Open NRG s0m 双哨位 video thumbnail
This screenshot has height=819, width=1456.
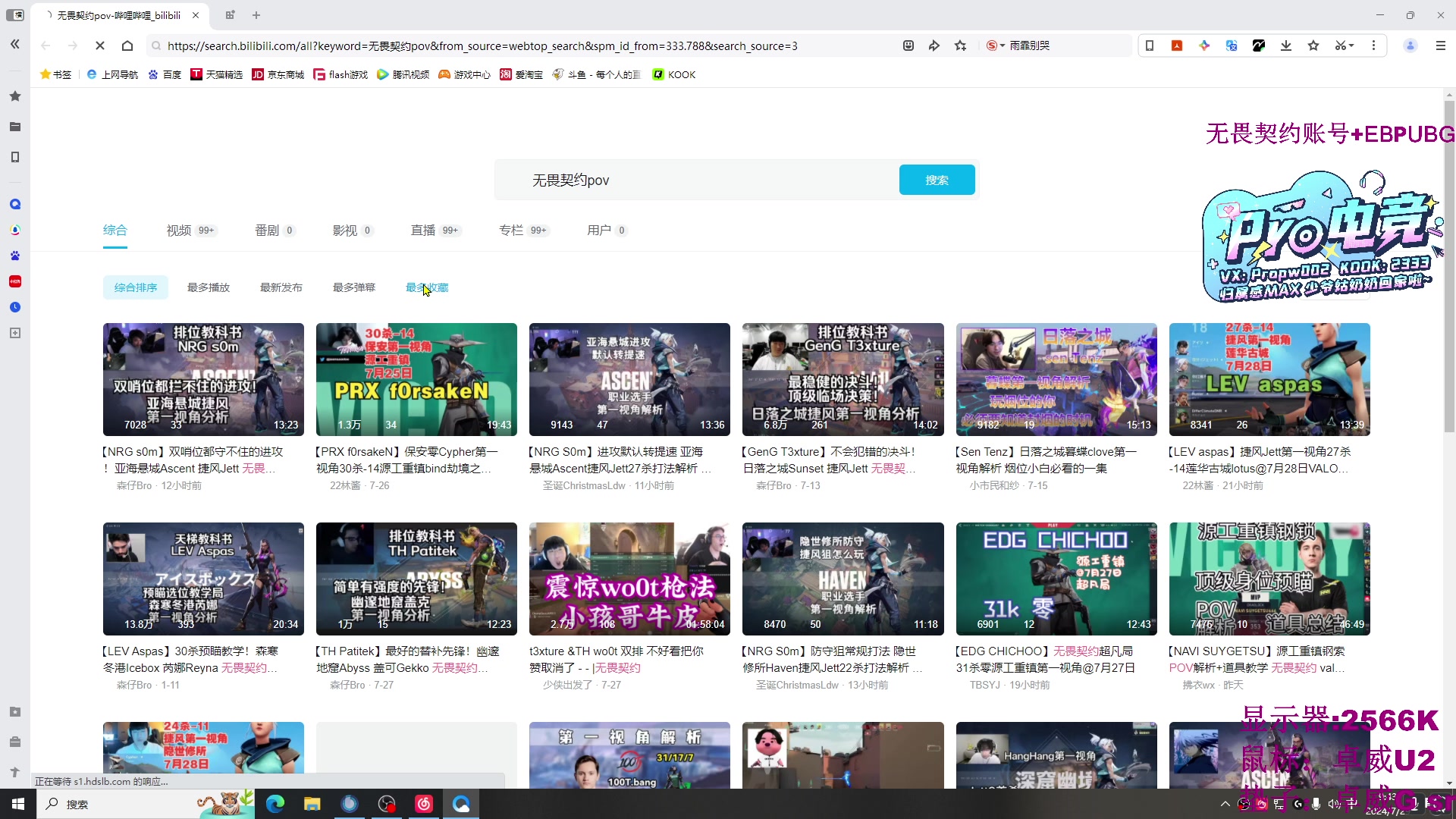coord(203,379)
